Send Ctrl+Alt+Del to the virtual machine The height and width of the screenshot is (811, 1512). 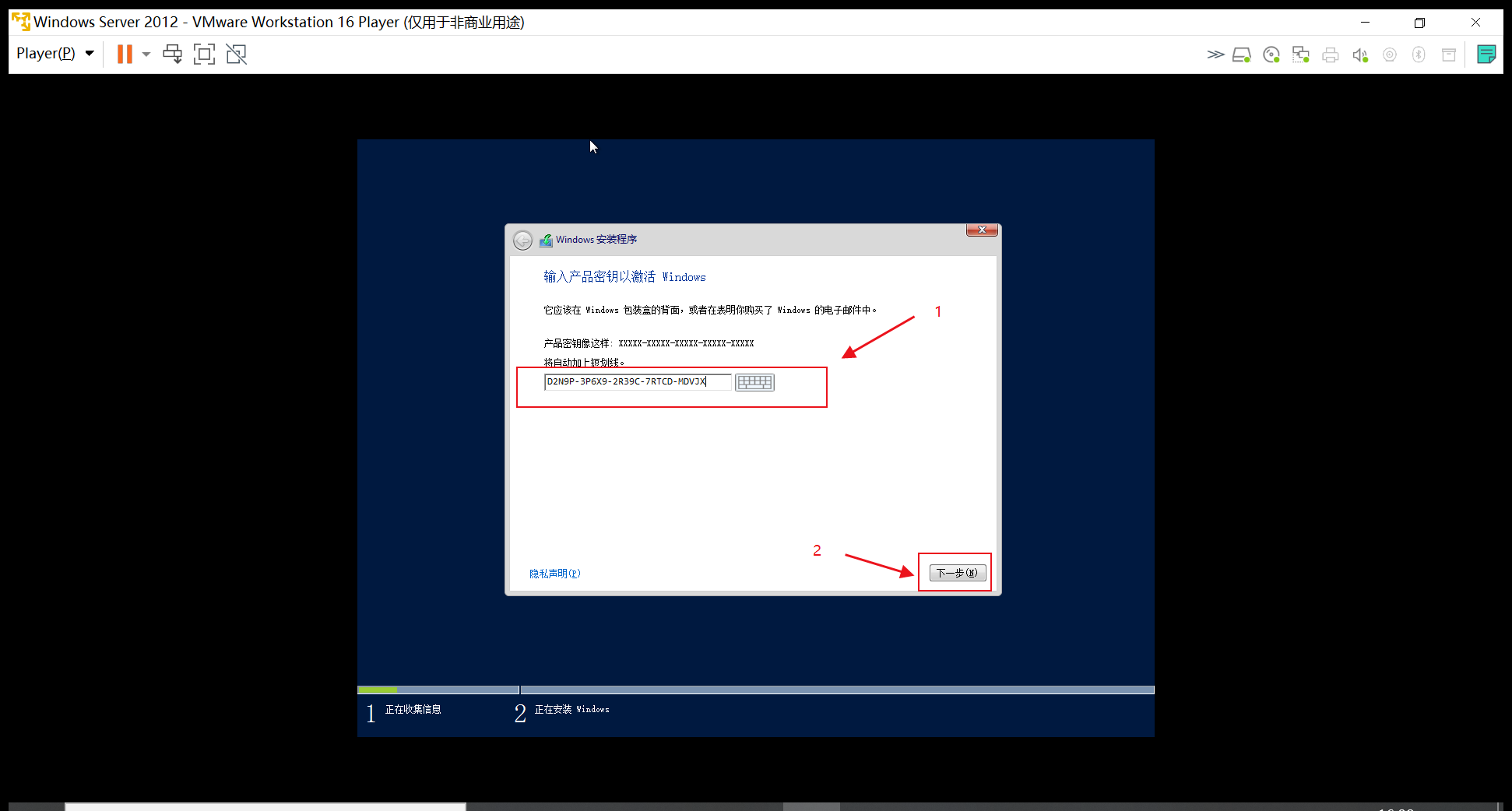pos(172,54)
